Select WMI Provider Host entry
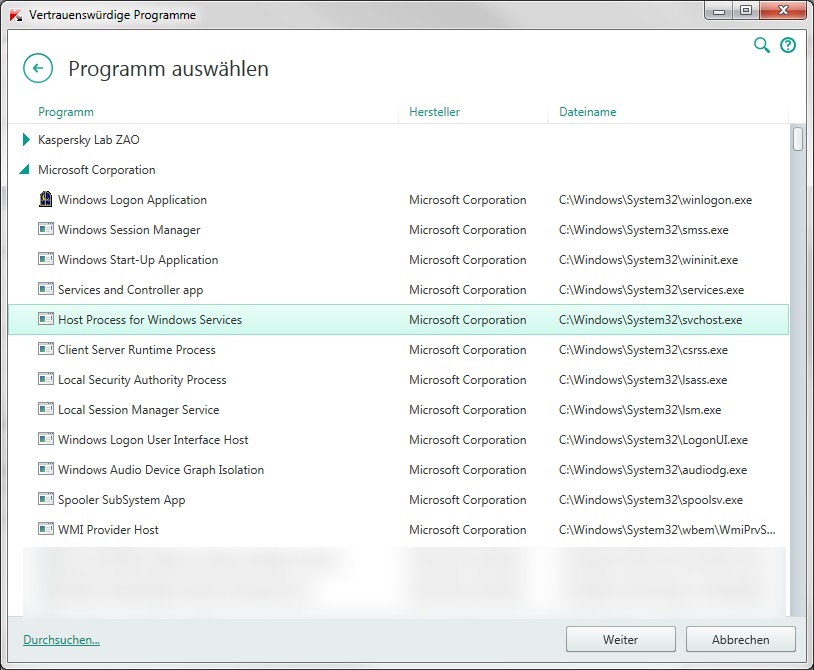 (108, 530)
